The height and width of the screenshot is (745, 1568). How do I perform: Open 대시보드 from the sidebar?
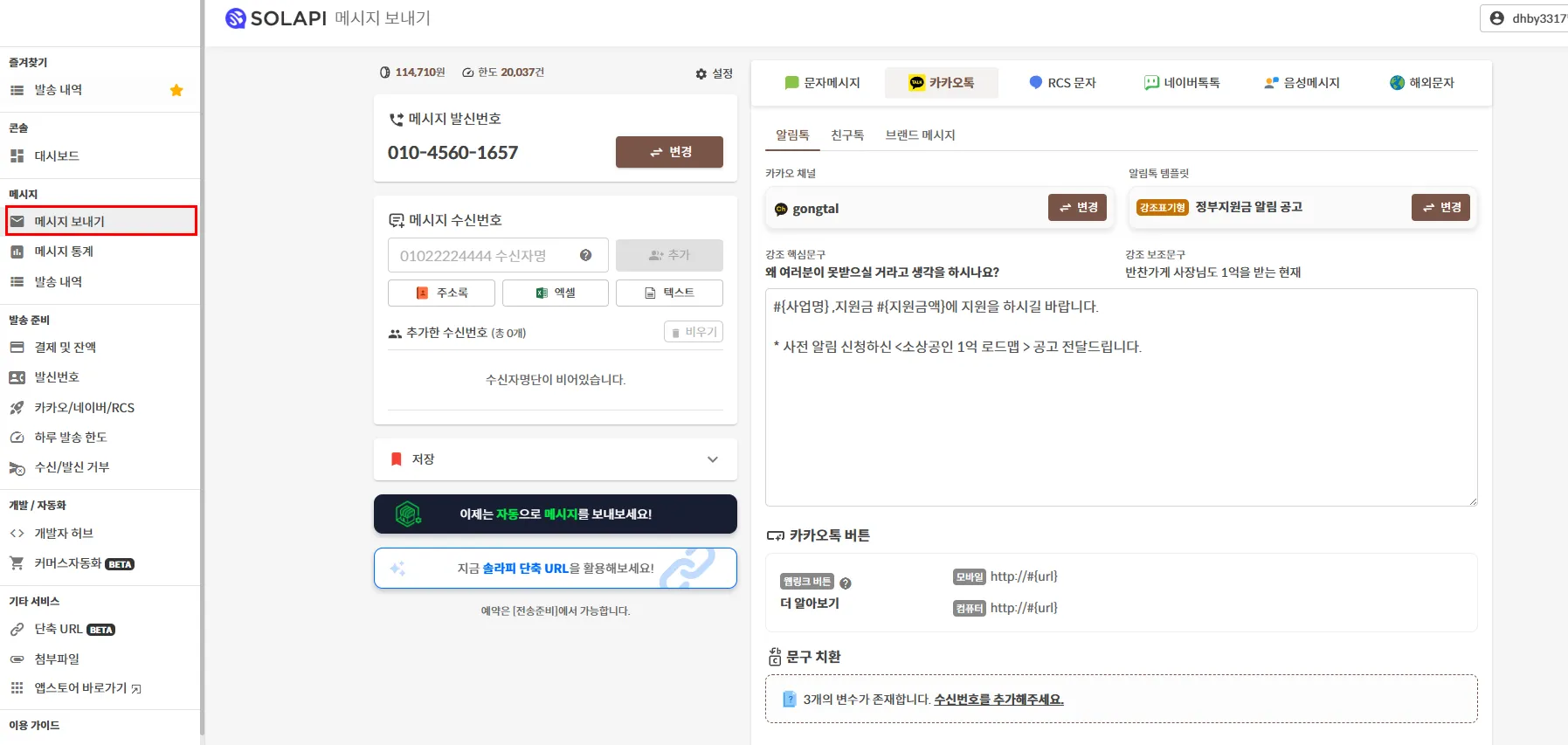[57, 155]
